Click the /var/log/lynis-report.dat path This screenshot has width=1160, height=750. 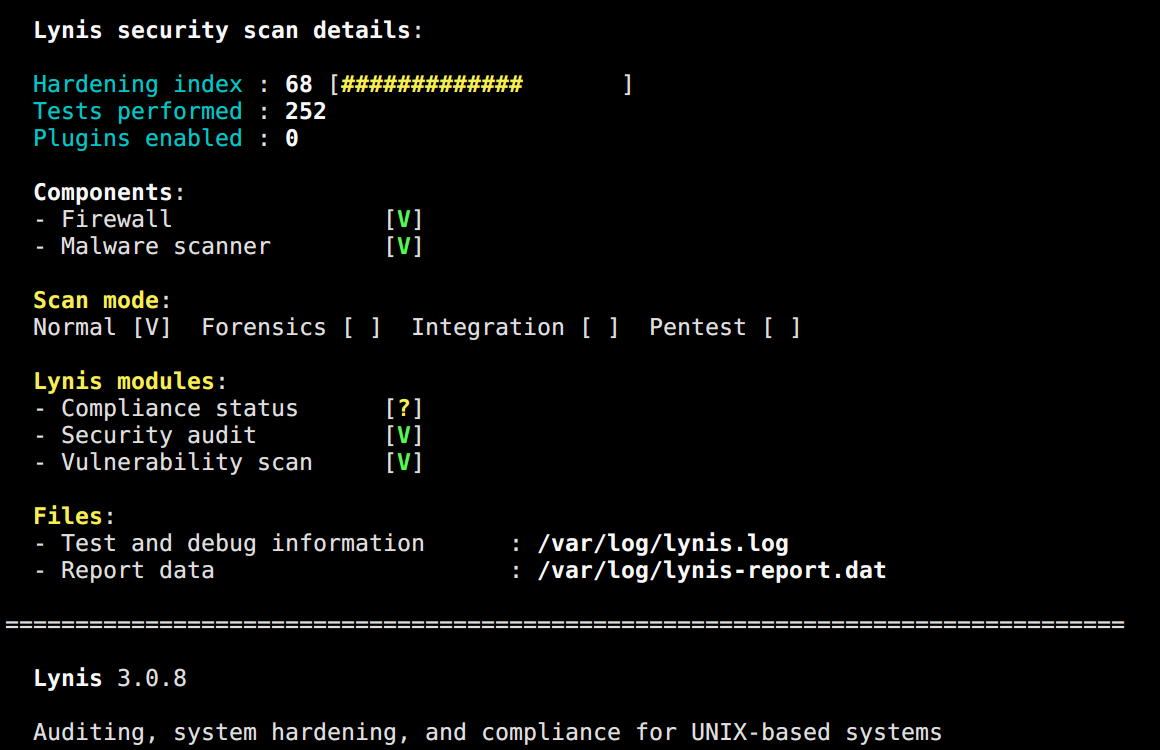[x=712, y=570]
